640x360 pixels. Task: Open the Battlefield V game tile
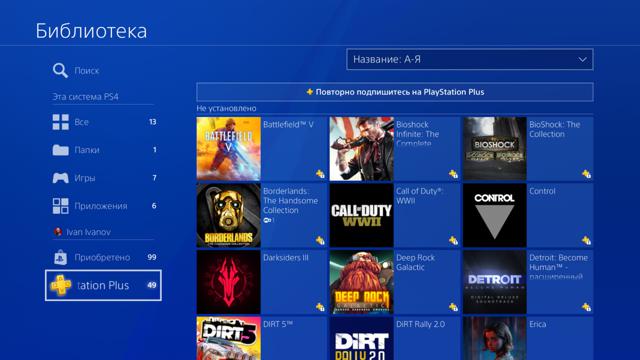262,149
